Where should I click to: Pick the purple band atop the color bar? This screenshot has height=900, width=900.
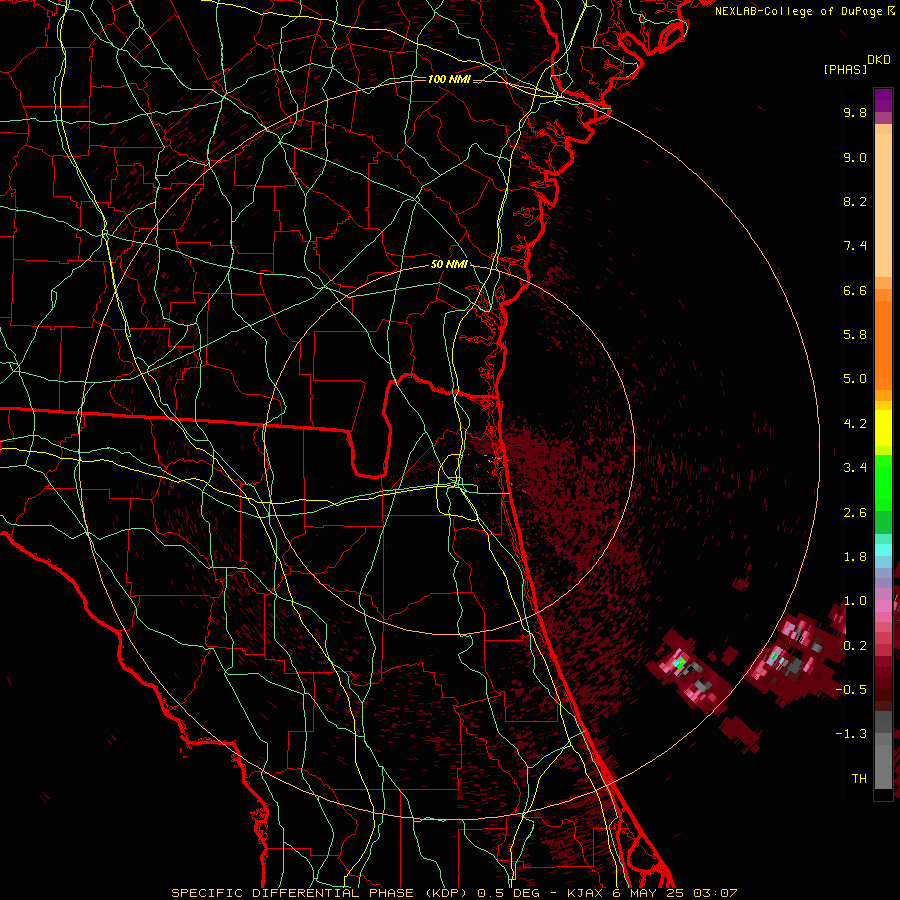883,100
